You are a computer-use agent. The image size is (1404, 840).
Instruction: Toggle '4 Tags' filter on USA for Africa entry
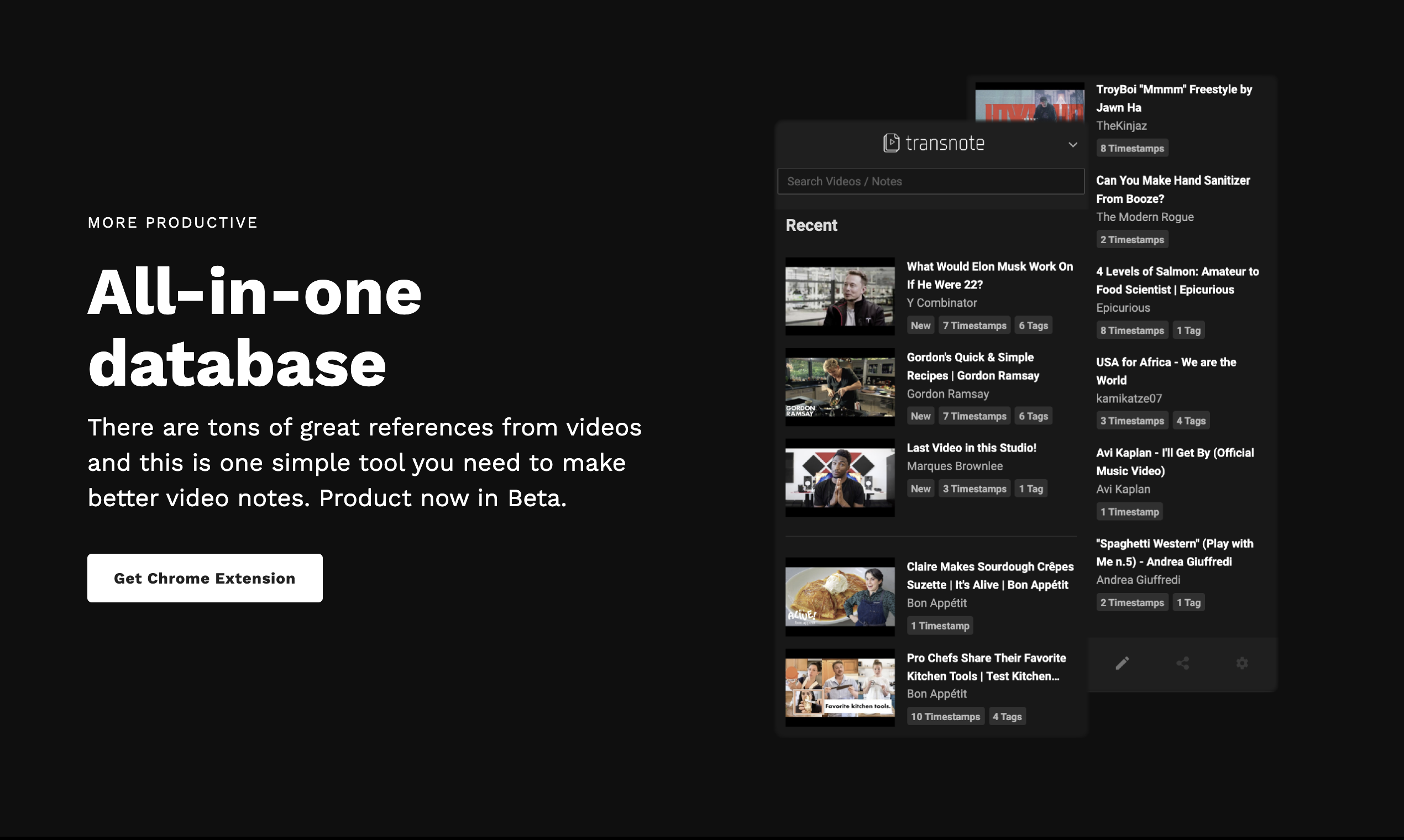(x=1191, y=420)
